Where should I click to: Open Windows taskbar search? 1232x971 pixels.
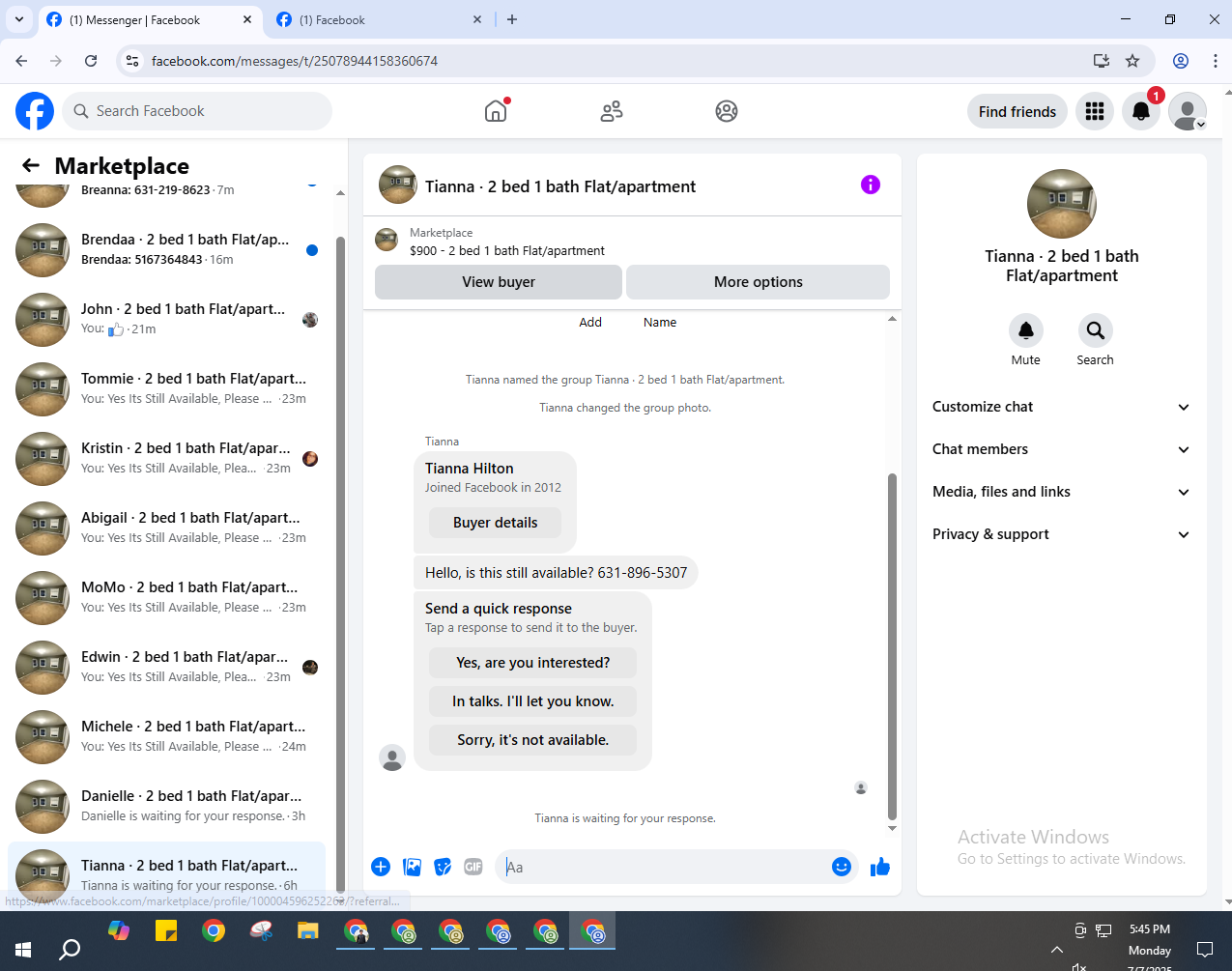coord(70,949)
